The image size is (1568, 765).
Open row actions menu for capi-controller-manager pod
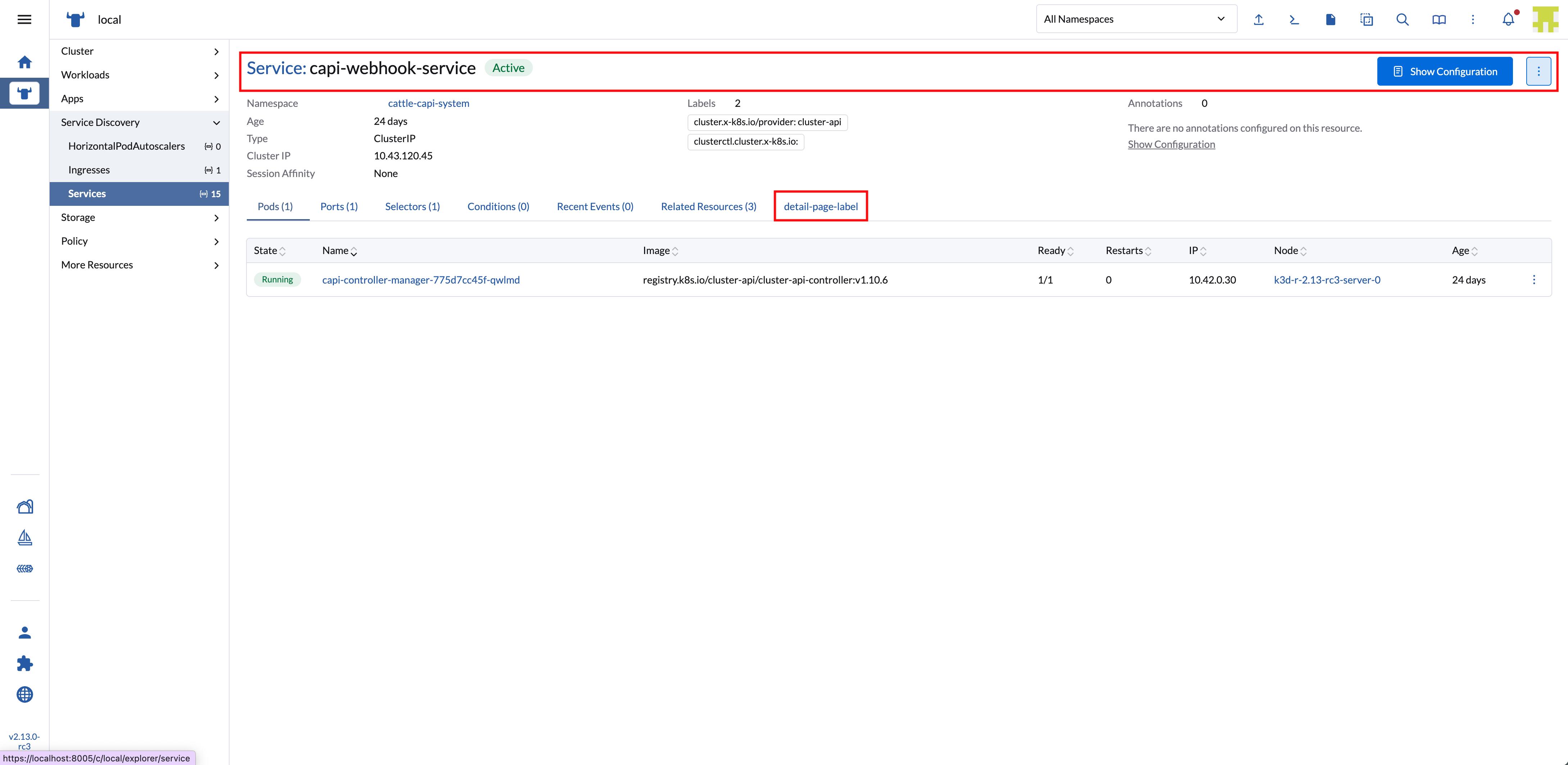pos(1533,280)
